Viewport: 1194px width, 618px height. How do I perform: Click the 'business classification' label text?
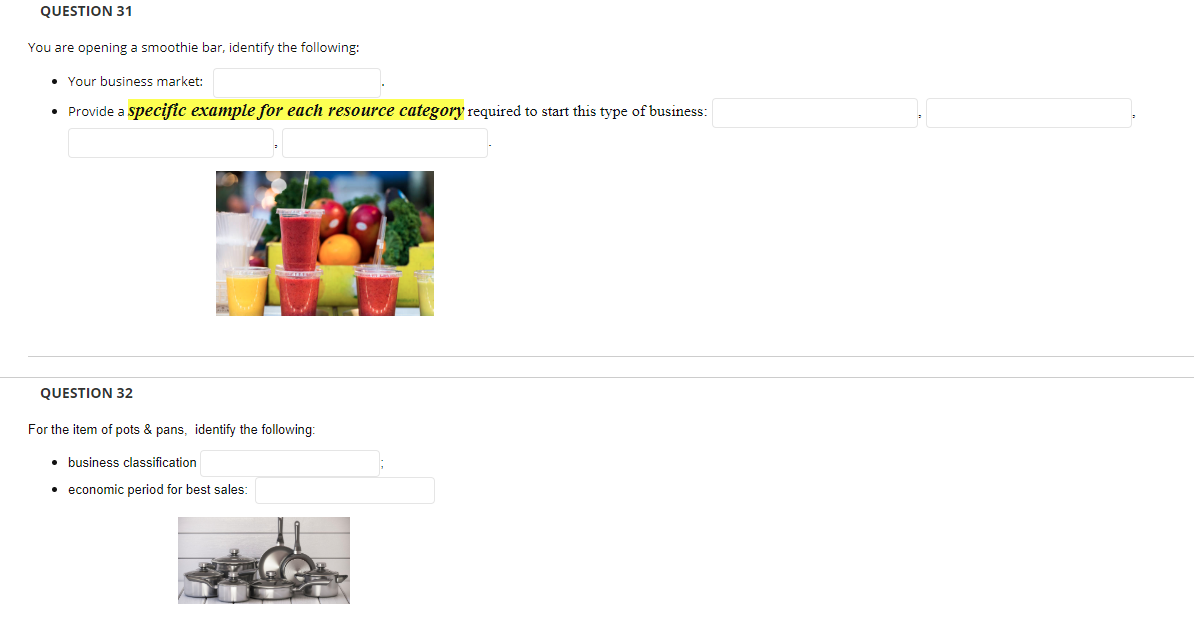click(132, 462)
